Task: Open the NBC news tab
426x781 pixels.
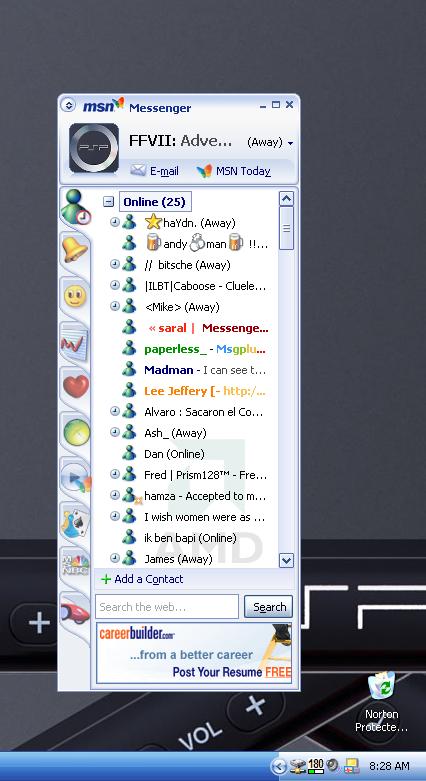Action: click(x=75, y=567)
